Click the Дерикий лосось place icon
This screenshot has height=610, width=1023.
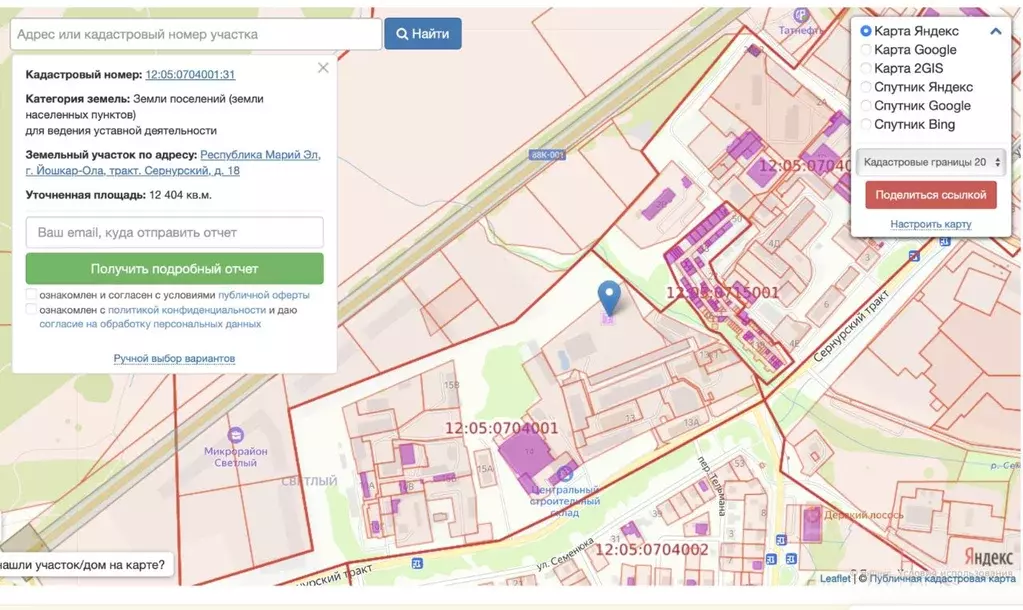tap(812, 515)
